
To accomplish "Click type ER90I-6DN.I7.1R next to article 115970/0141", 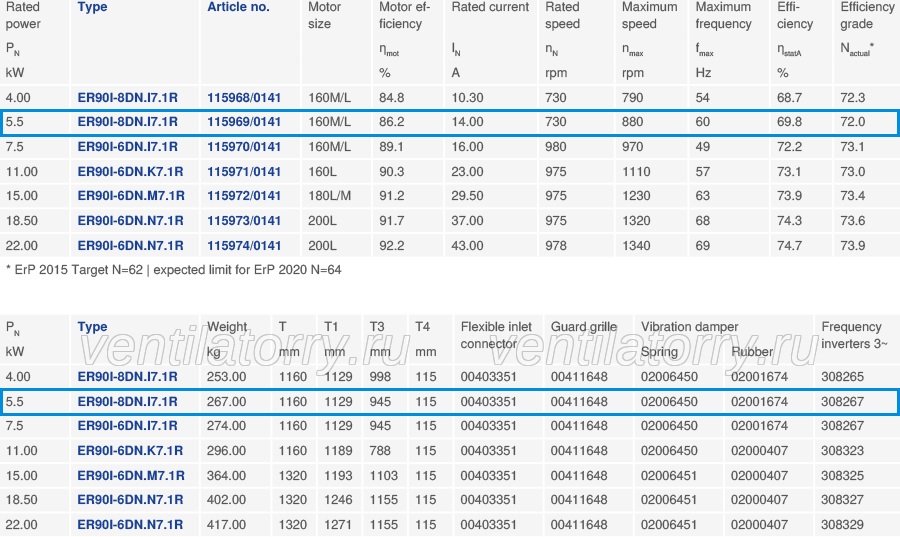I will [x=127, y=147].
